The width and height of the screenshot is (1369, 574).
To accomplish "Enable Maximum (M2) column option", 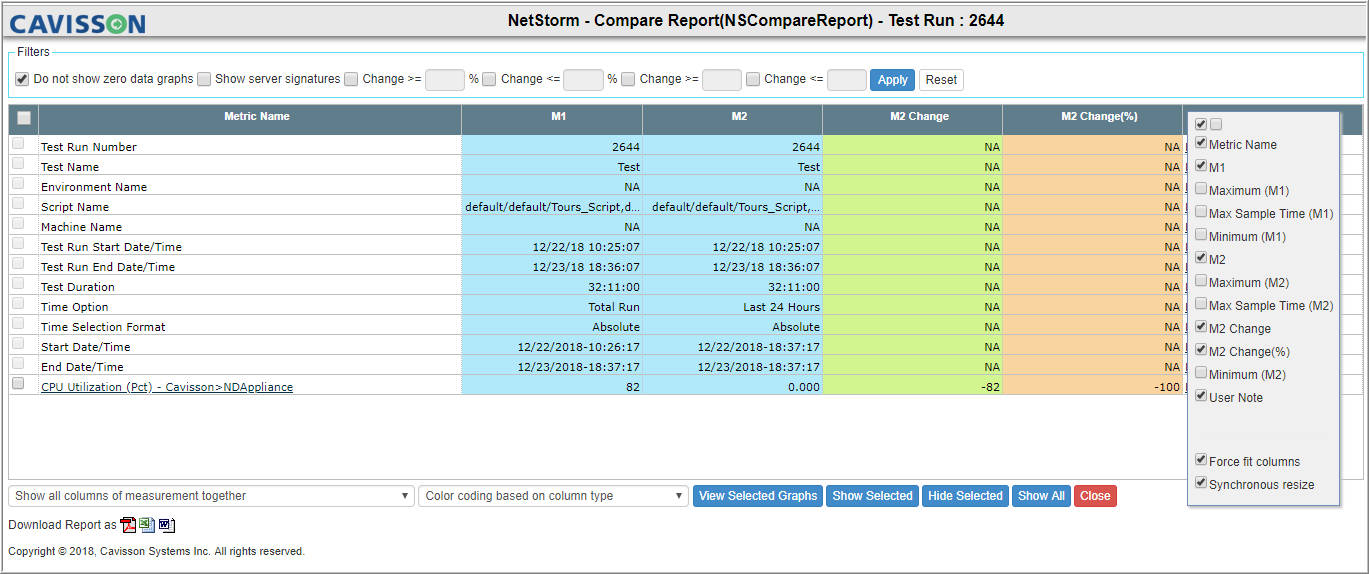I will point(1201,281).
